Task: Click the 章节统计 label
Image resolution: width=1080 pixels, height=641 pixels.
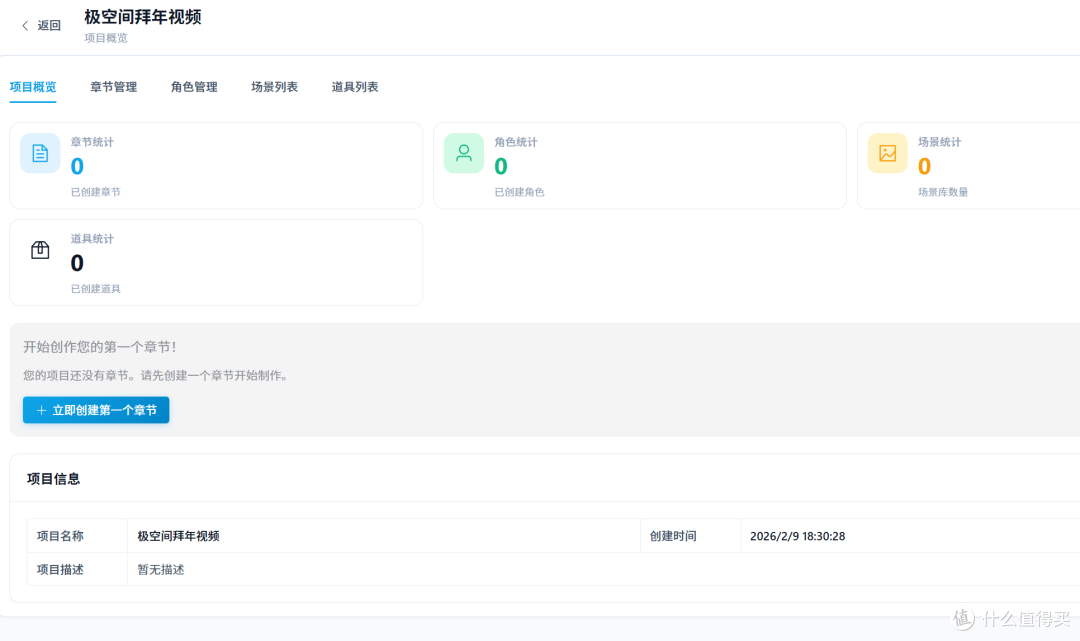Action: (92, 142)
